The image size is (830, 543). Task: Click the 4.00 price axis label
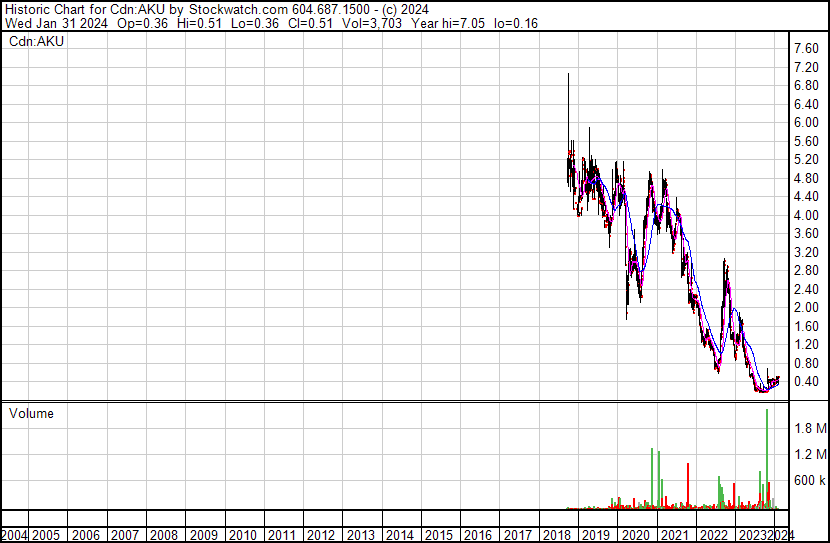[806, 215]
